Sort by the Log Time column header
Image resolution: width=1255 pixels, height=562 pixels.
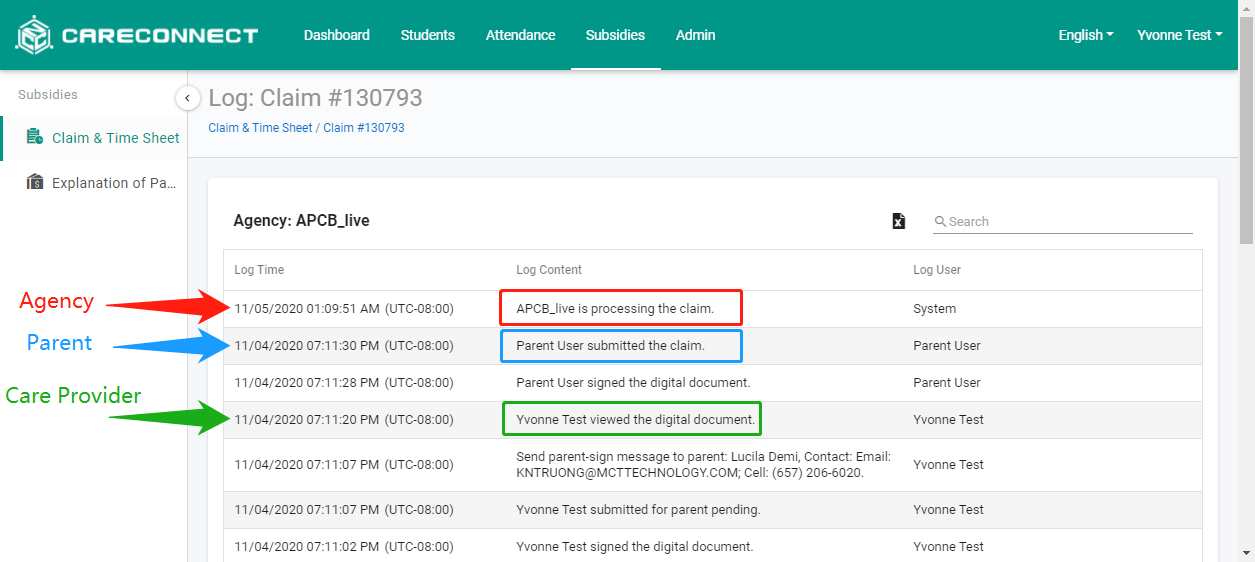point(259,270)
